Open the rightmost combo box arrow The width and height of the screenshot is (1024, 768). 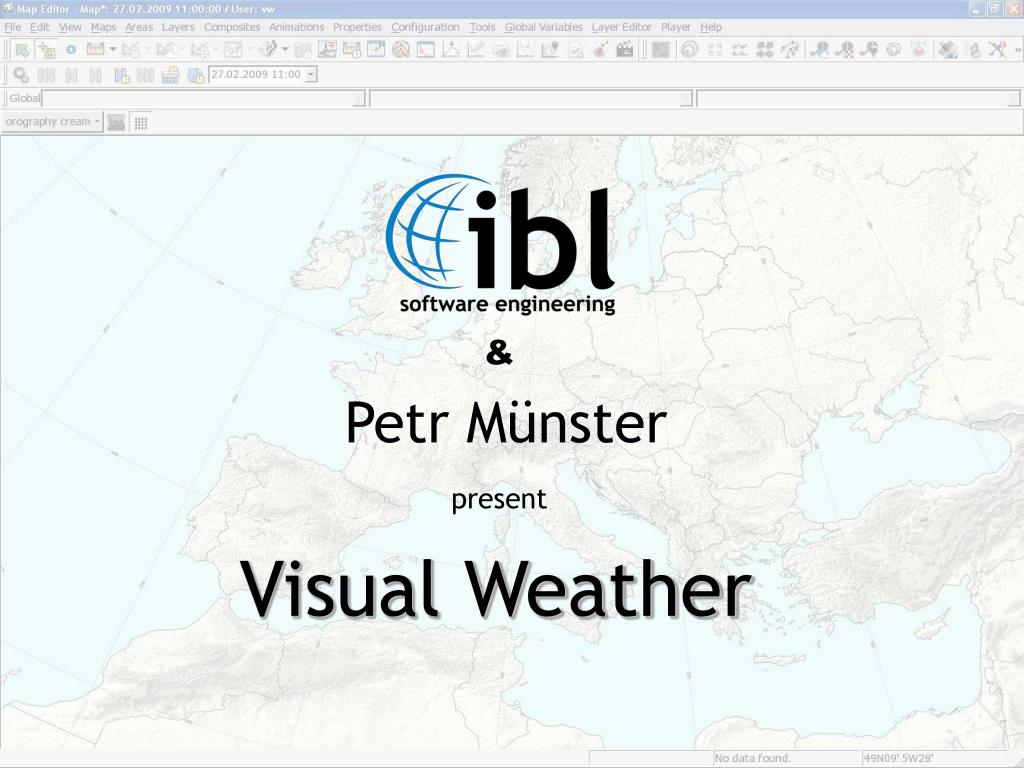(x=1014, y=99)
